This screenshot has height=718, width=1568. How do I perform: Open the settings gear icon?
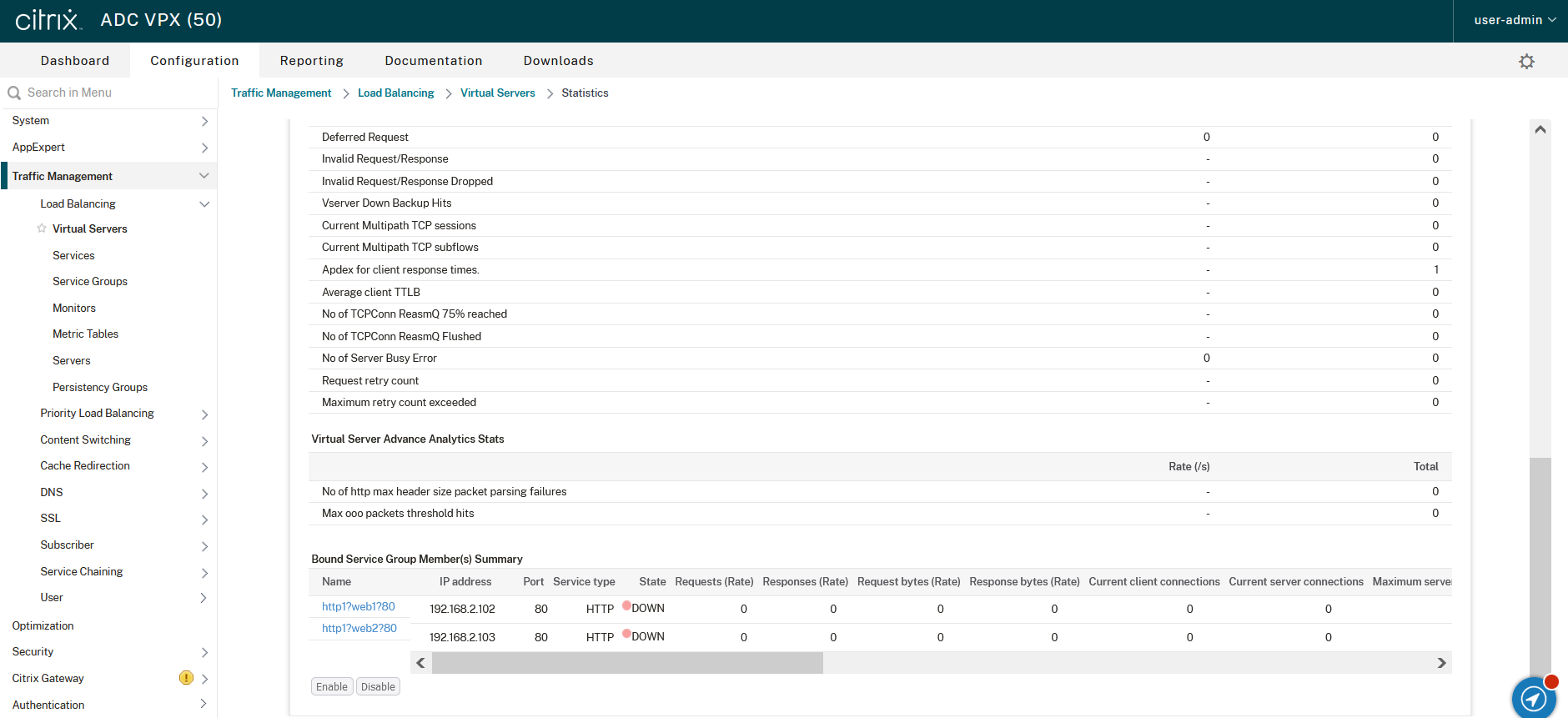[x=1526, y=62]
